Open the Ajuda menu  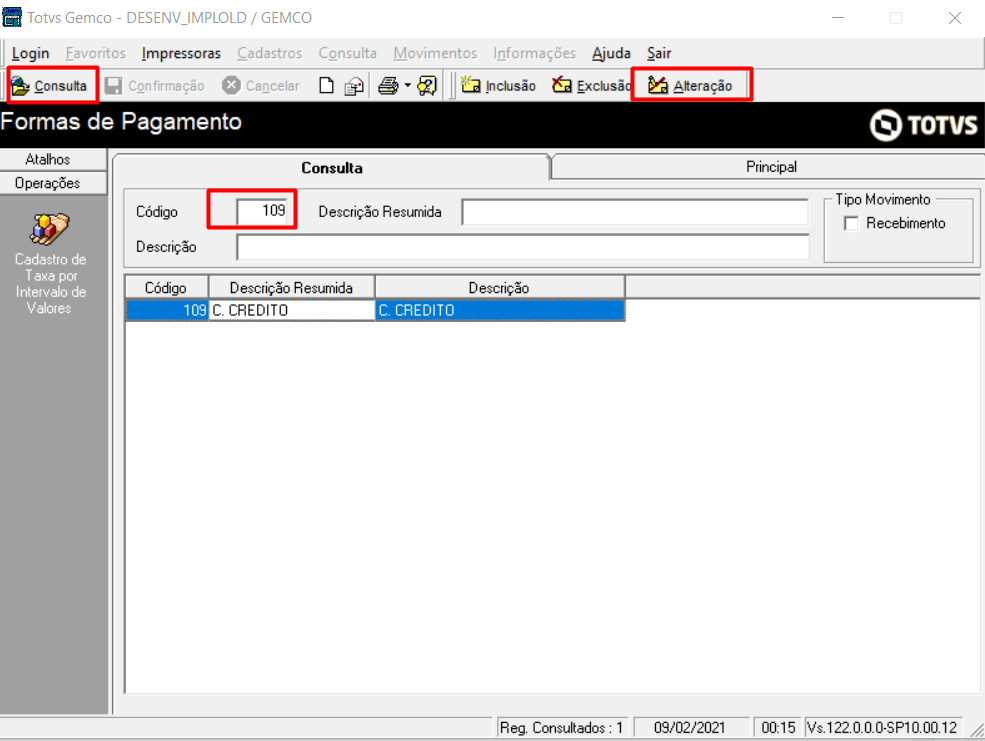point(611,53)
